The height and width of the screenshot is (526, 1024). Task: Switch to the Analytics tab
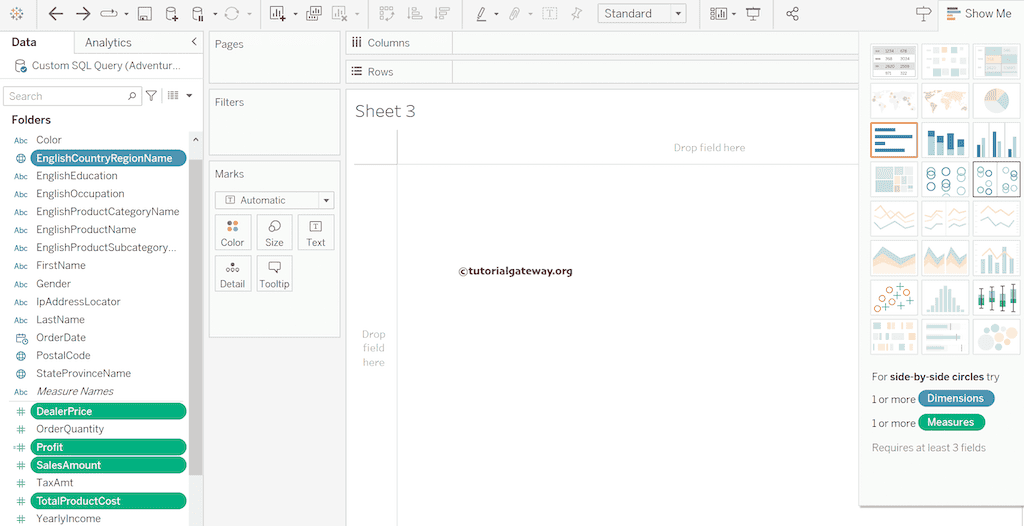[x=108, y=43]
